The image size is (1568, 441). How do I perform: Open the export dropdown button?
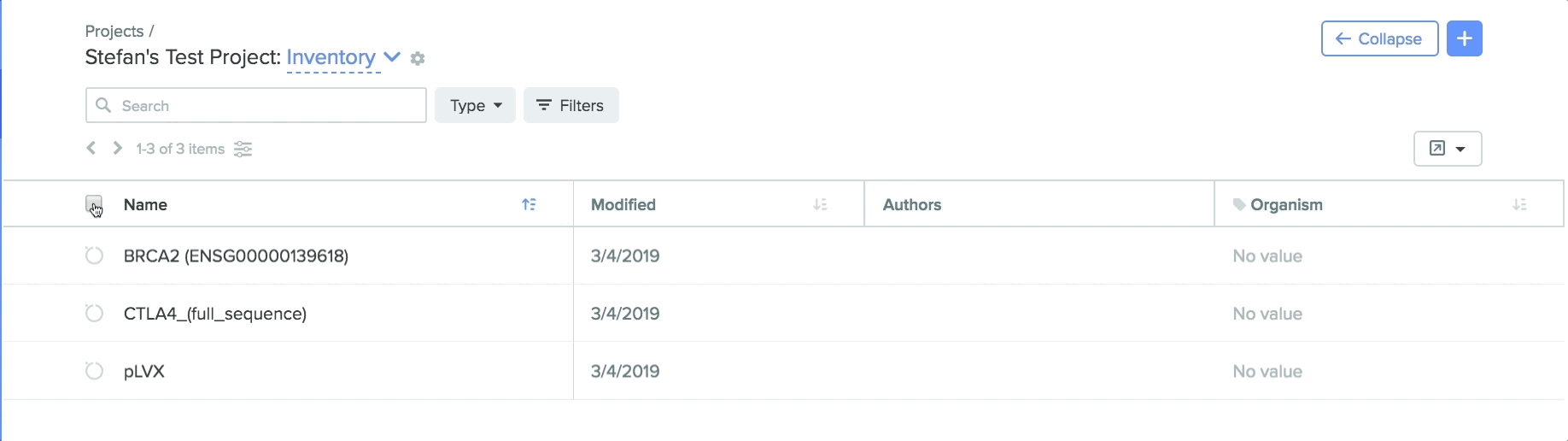[1448, 149]
